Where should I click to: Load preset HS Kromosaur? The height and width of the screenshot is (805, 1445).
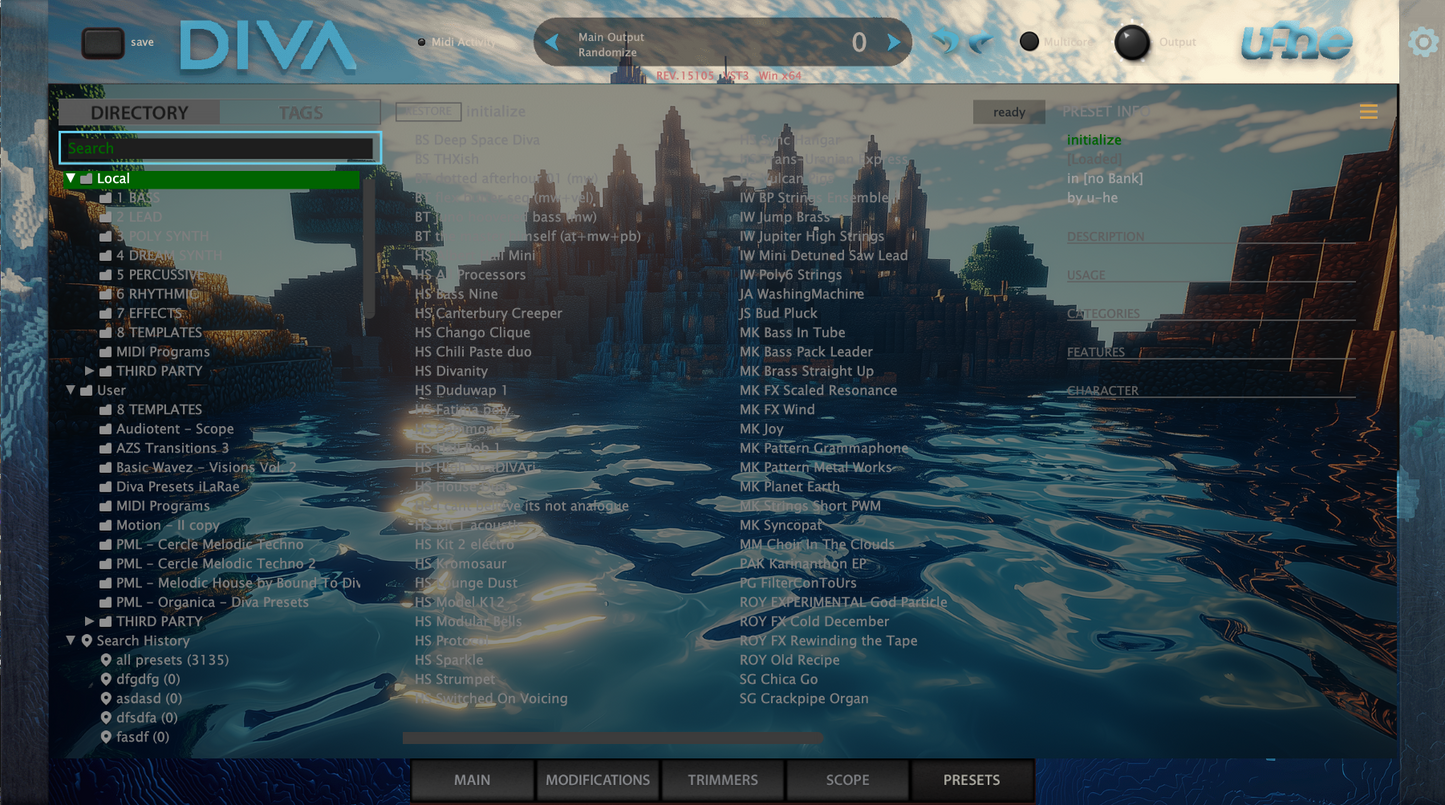click(x=459, y=563)
